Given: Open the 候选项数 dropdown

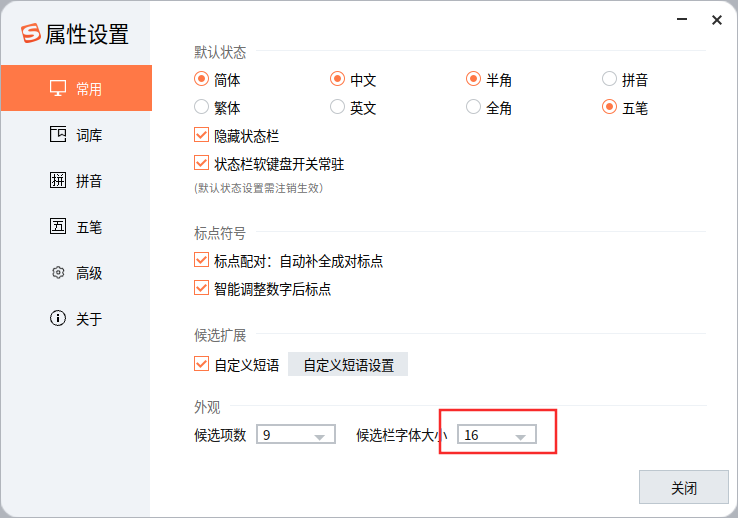Looking at the screenshot, I should click(296, 434).
